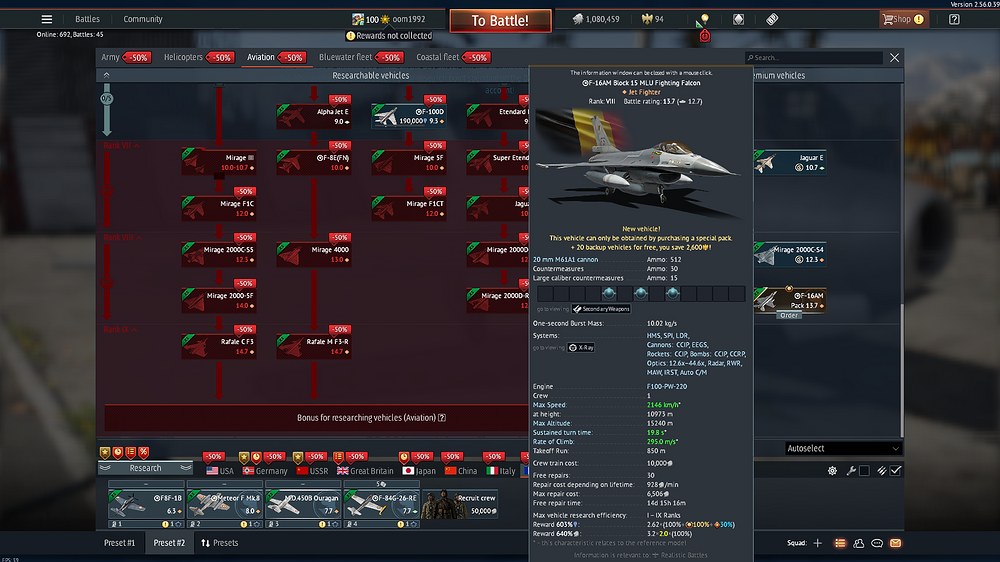Select the Germany nation
The height and width of the screenshot is (562, 1000).
[x=265, y=471]
